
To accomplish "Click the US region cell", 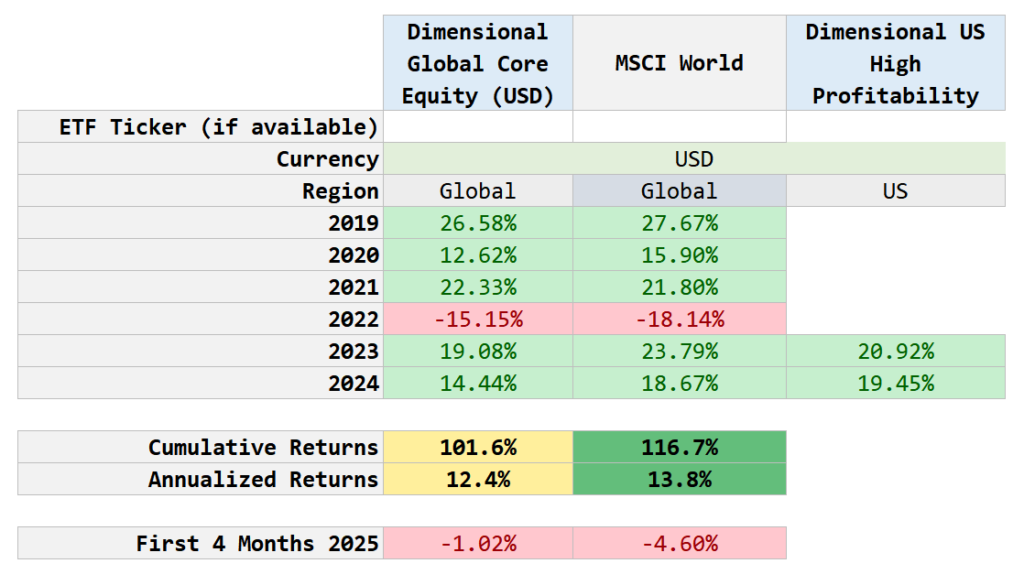I will (x=895, y=191).
